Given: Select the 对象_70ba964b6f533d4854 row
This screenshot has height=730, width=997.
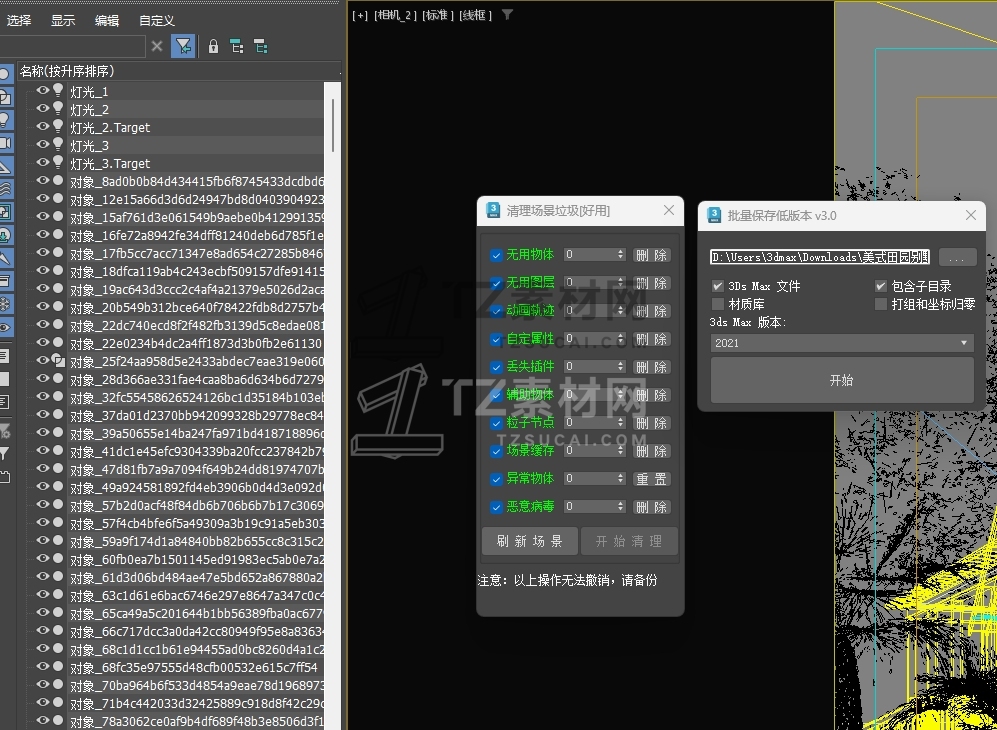Looking at the screenshot, I should (196, 685).
